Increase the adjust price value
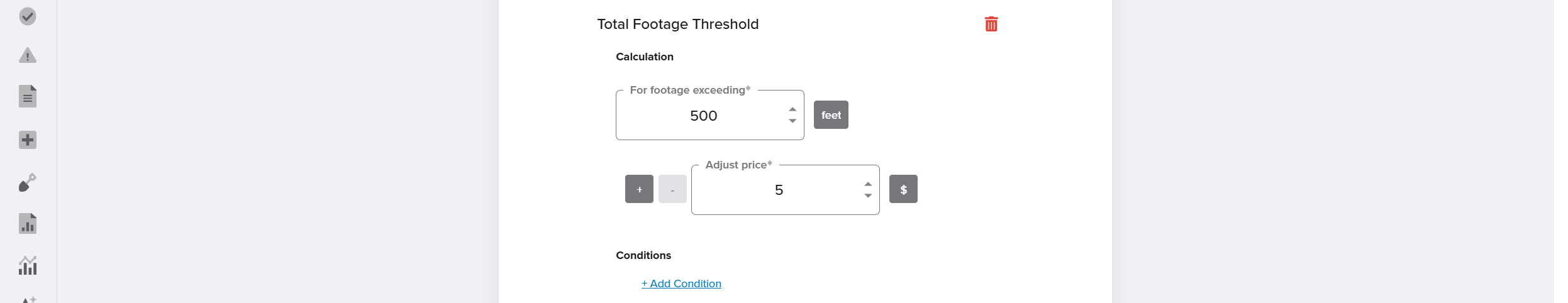 [868, 184]
